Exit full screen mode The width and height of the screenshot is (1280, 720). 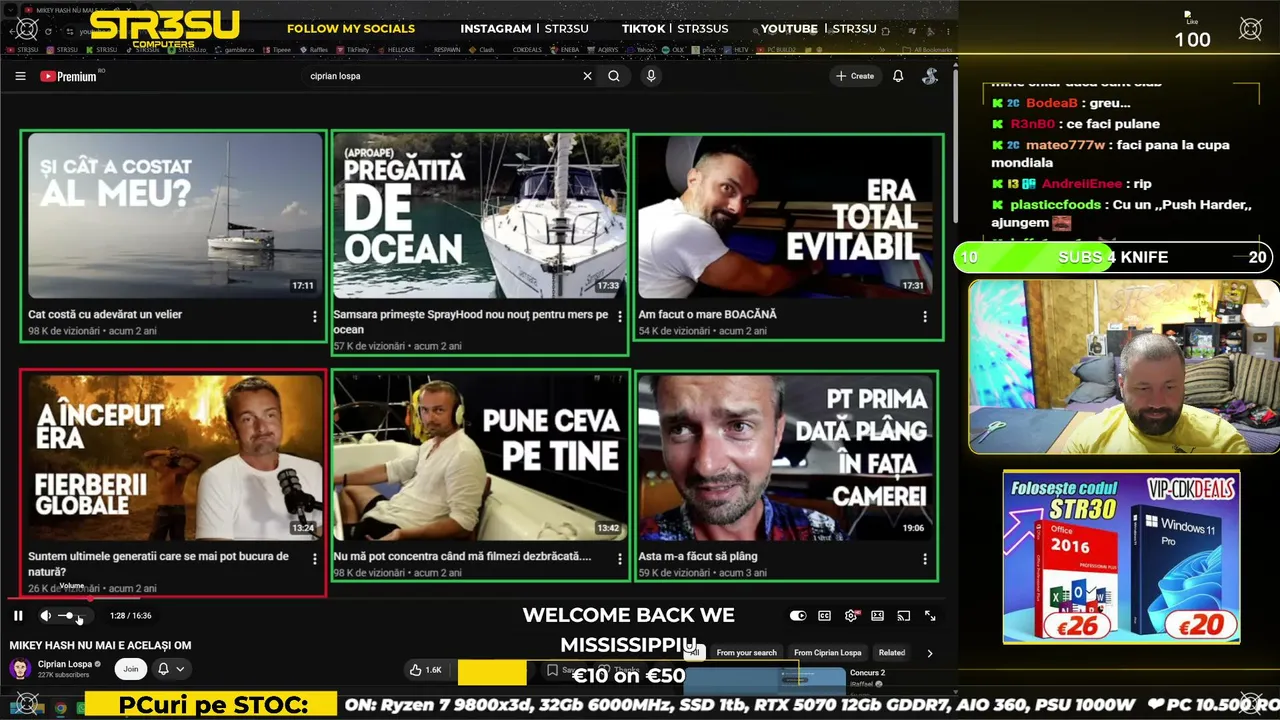[930, 616]
